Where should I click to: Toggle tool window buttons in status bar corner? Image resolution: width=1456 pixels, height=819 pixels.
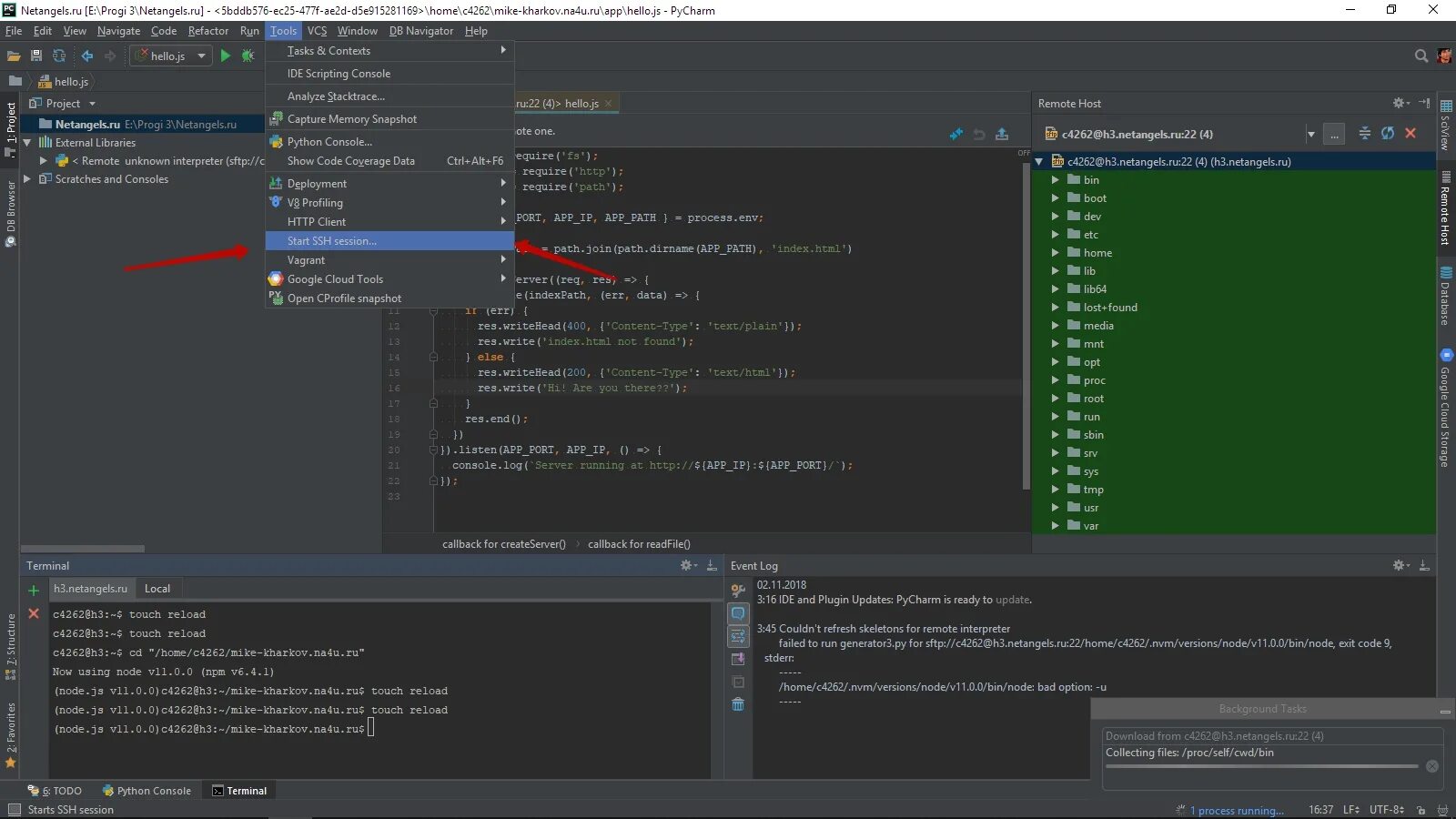point(14,810)
